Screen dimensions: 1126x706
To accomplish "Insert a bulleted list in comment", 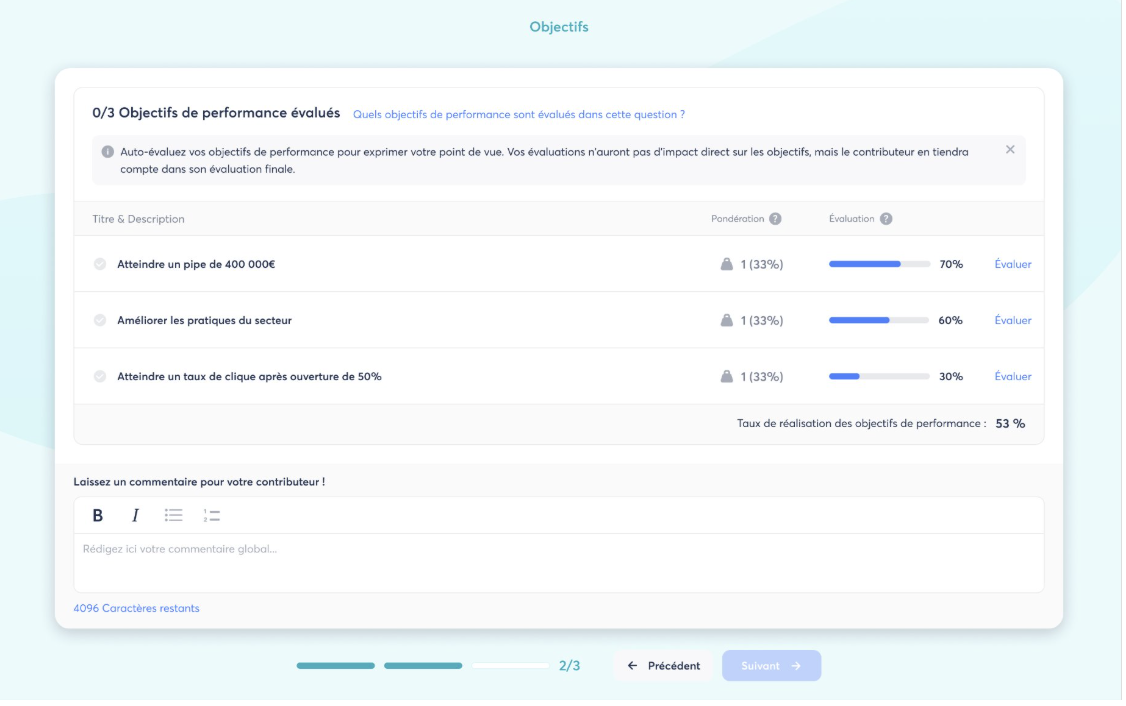I will (174, 516).
